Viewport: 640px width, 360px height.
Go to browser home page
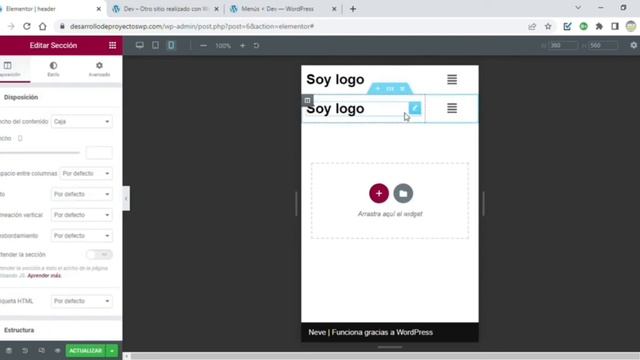[x=42, y=26]
